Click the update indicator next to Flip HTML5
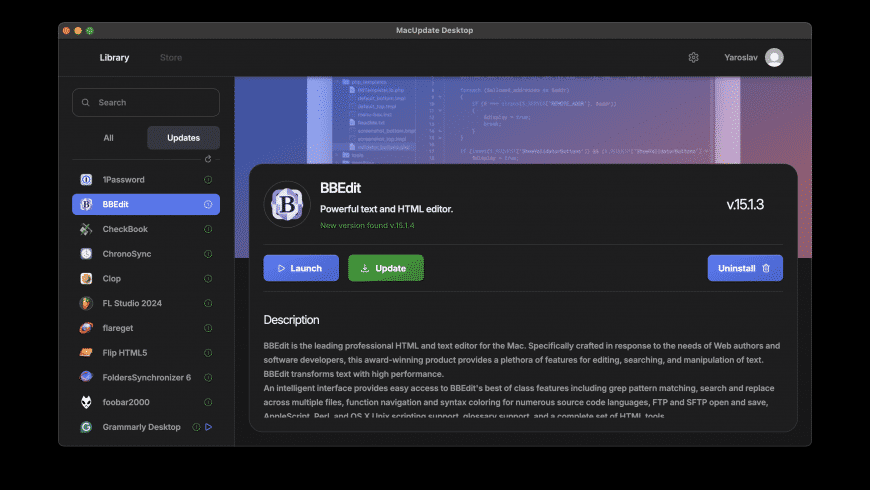 [x=208, y=352]
